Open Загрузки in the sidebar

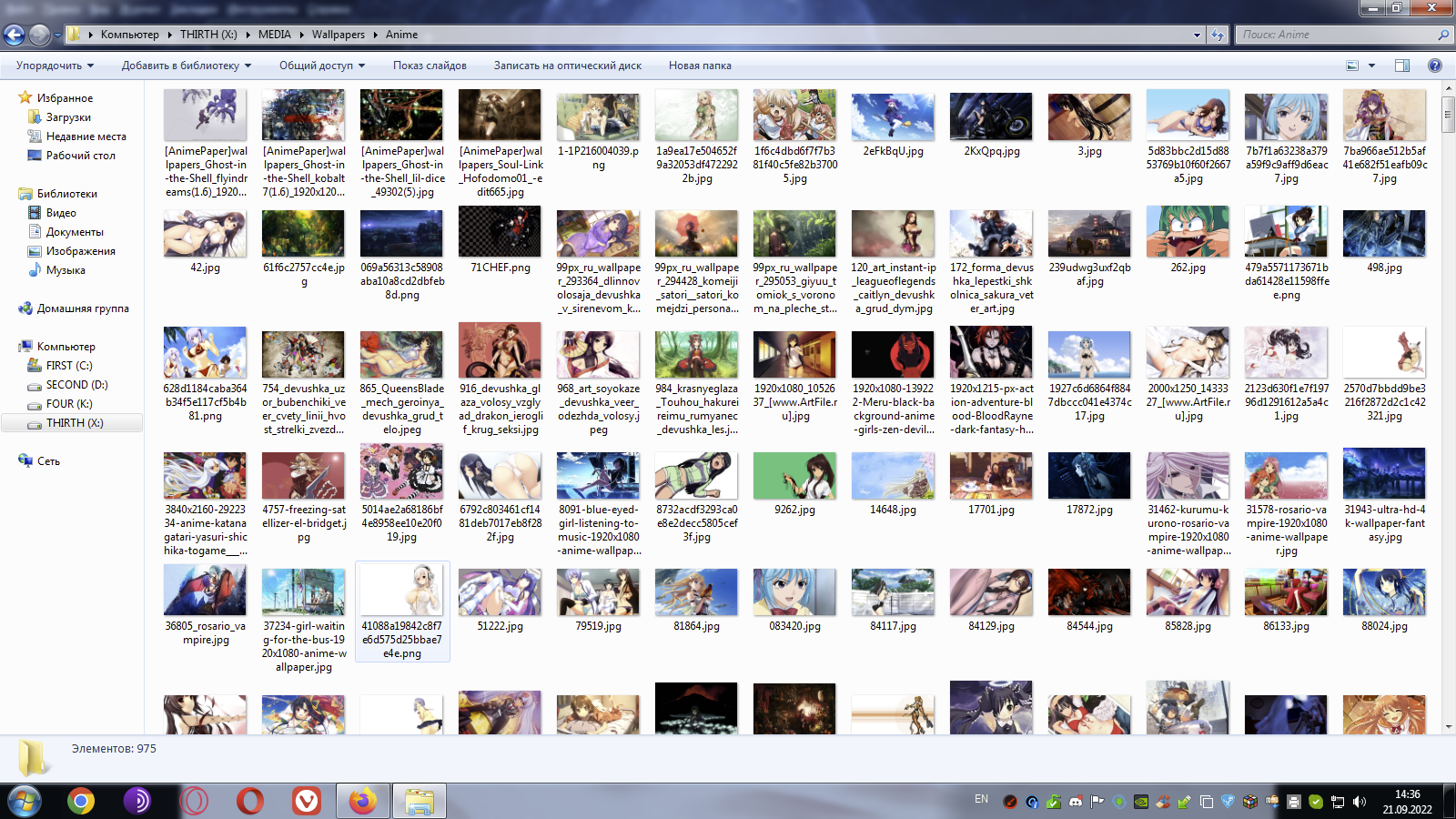pyautogui.click(x=68, y=117)
